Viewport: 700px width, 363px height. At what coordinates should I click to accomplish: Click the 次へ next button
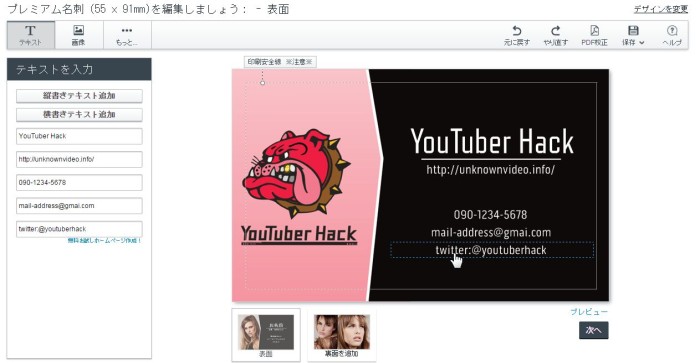click(x=593, y=330)
